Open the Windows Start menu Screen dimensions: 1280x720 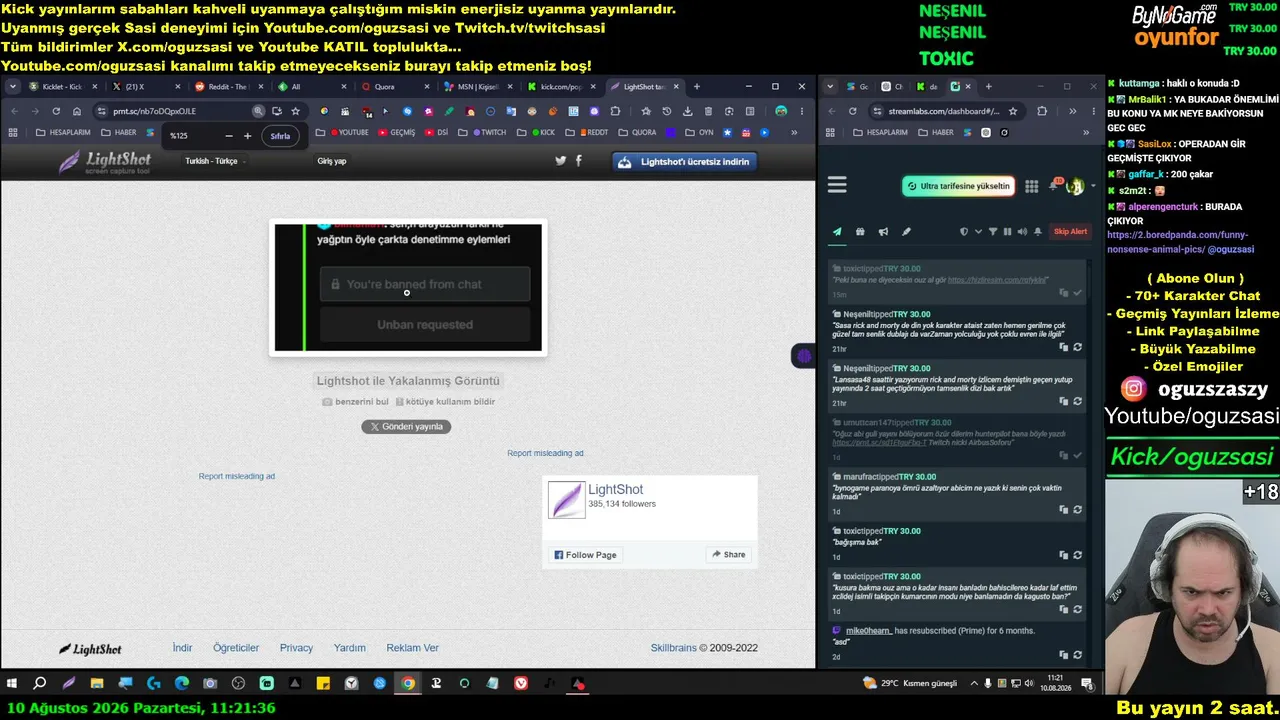click(12, 684)
